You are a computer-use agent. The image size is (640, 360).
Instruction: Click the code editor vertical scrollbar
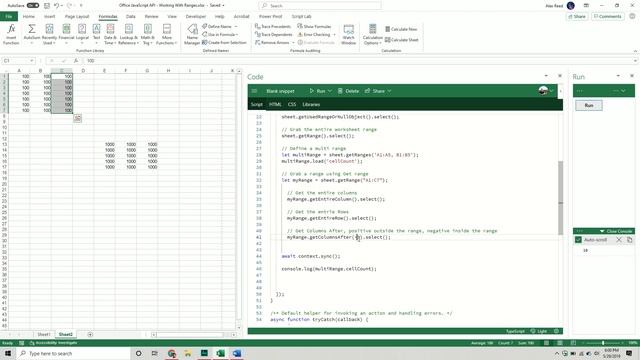[560, 198]
